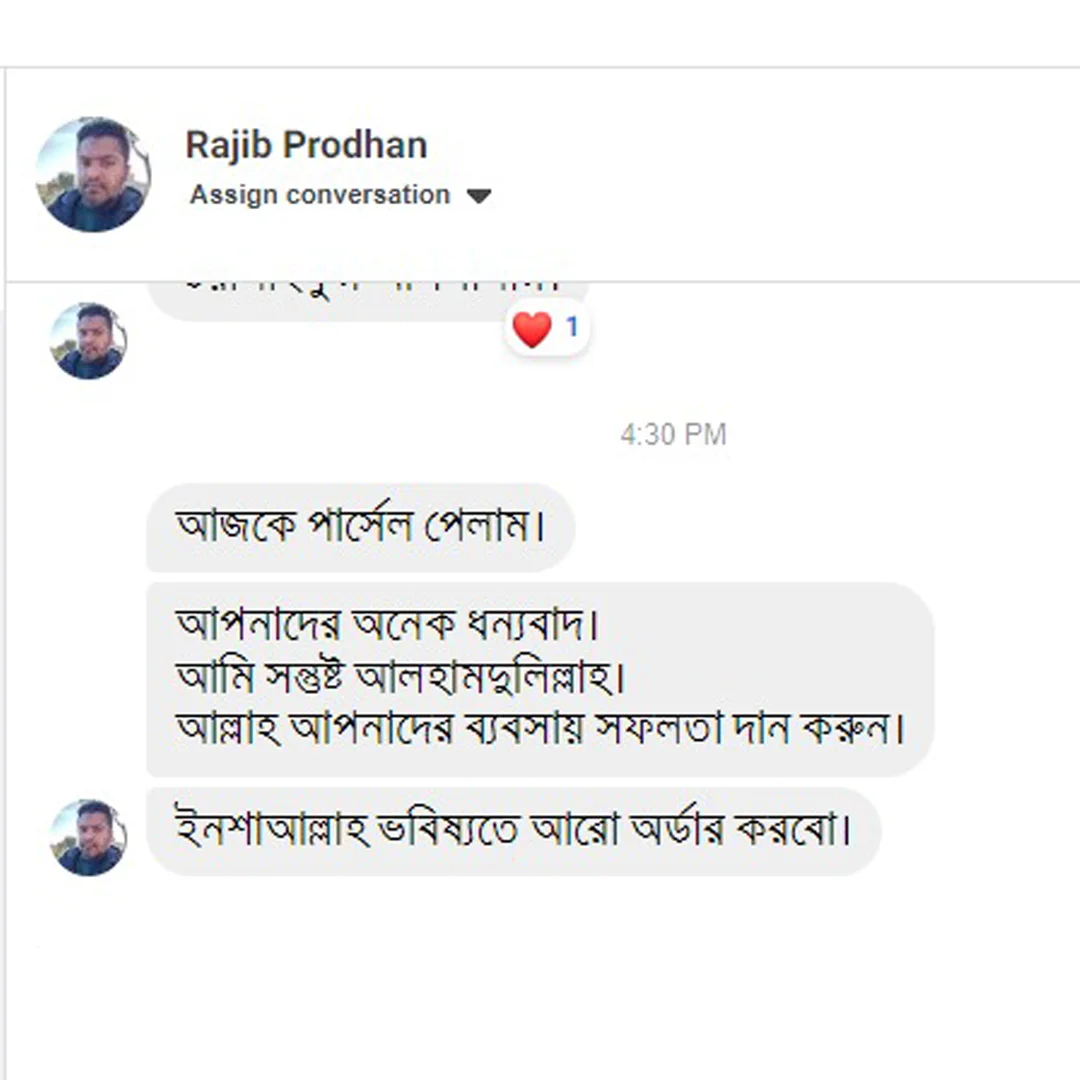This screenshot has width=1080, height=1080.
Task: Click Rajib Prodhan's large header profile picture
Action: (93, 175)
